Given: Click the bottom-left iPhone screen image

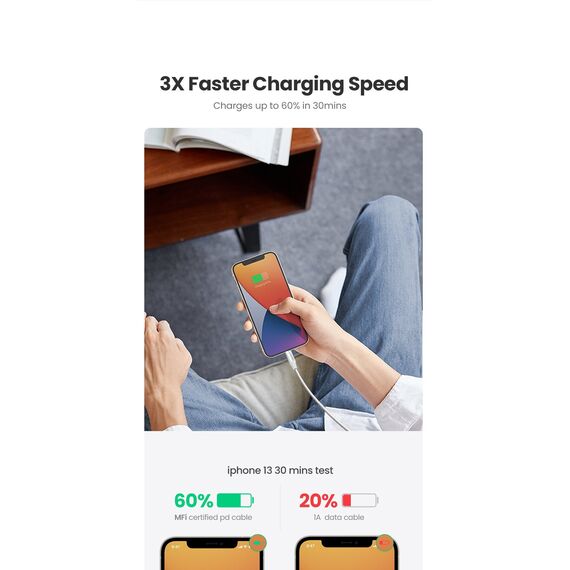Looking at the screenshot, I should (x=213, y=553).
